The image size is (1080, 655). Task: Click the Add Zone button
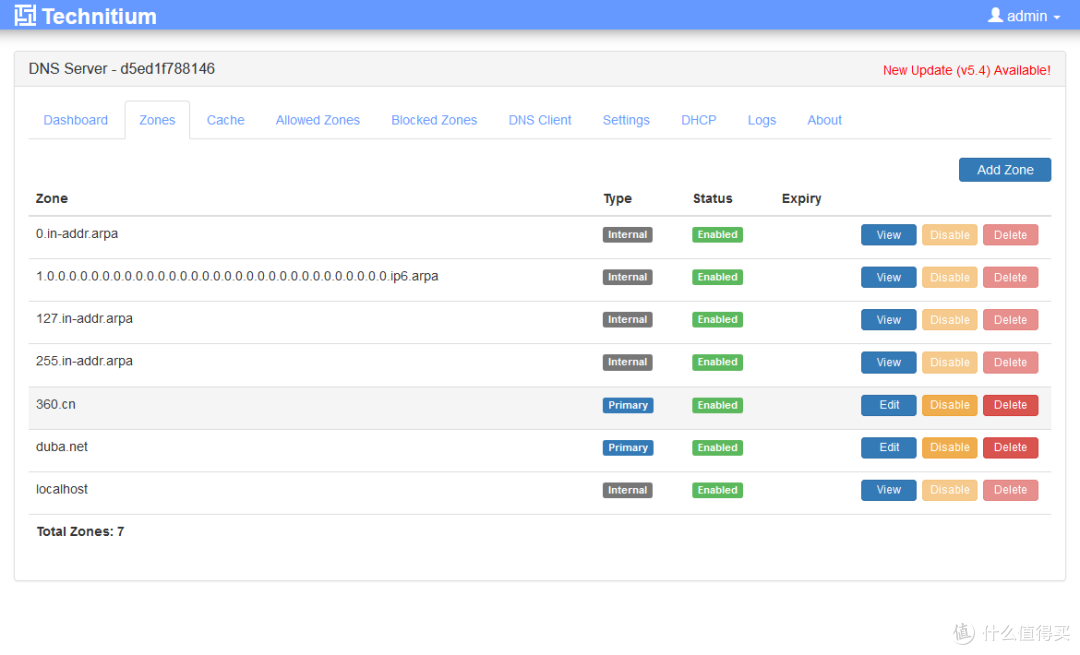click(x=1005, y=170)
